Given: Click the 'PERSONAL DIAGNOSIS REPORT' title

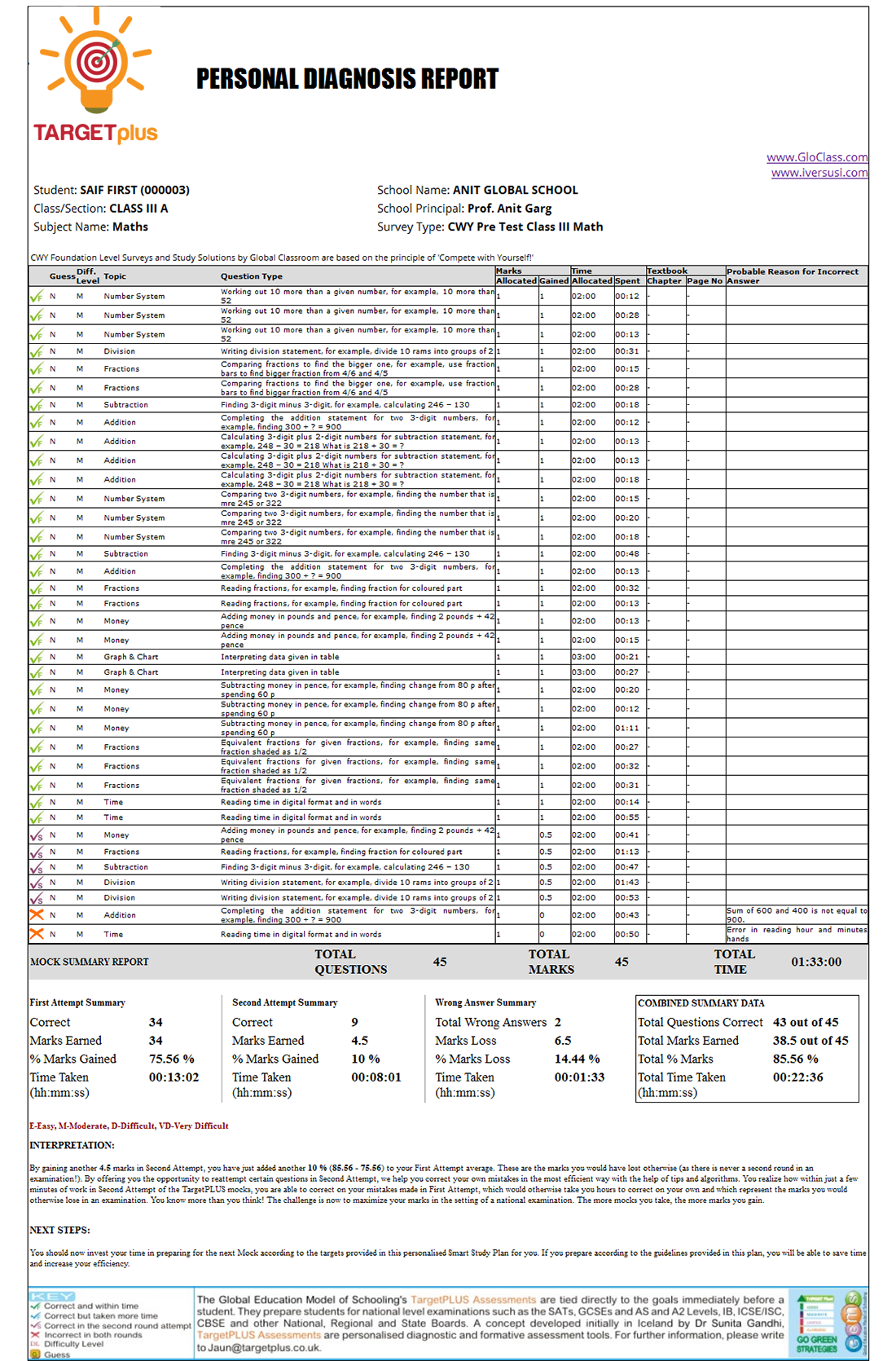Looking at the screenshot, I should [x=347, y=79].
